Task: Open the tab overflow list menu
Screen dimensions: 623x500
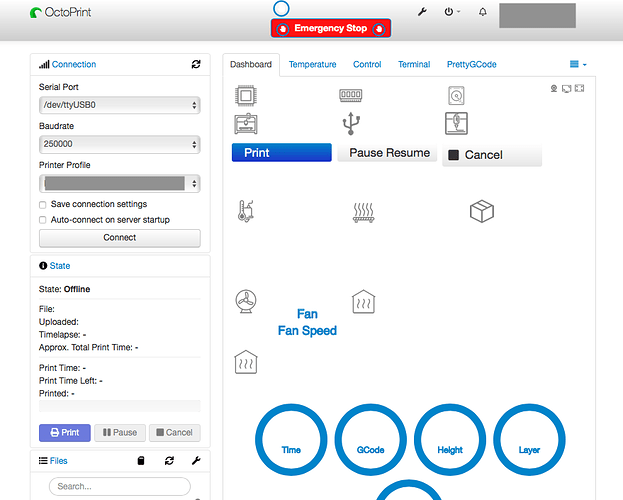Action: [578, 64]
